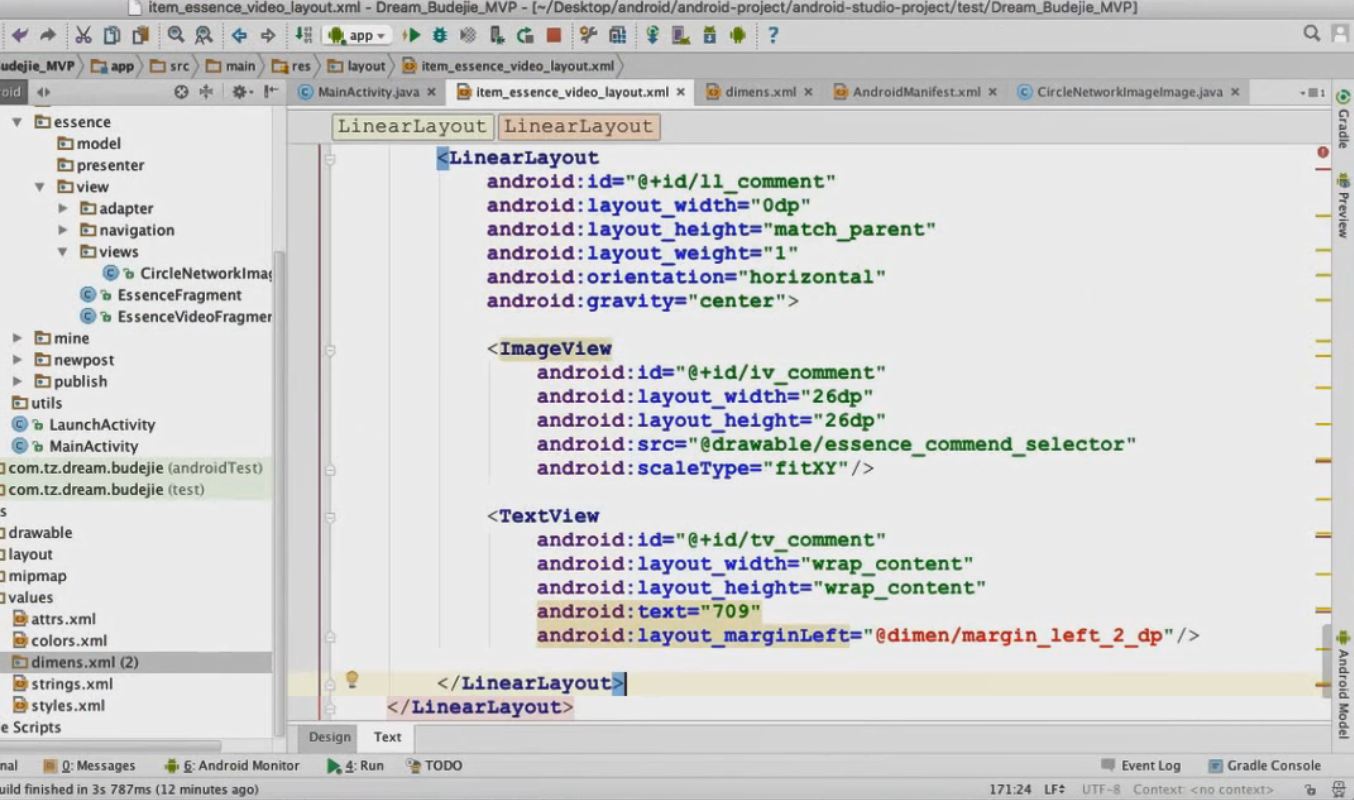Click the Attach debugger to process icon
The image size is (1354, 800).
point(497,36)
